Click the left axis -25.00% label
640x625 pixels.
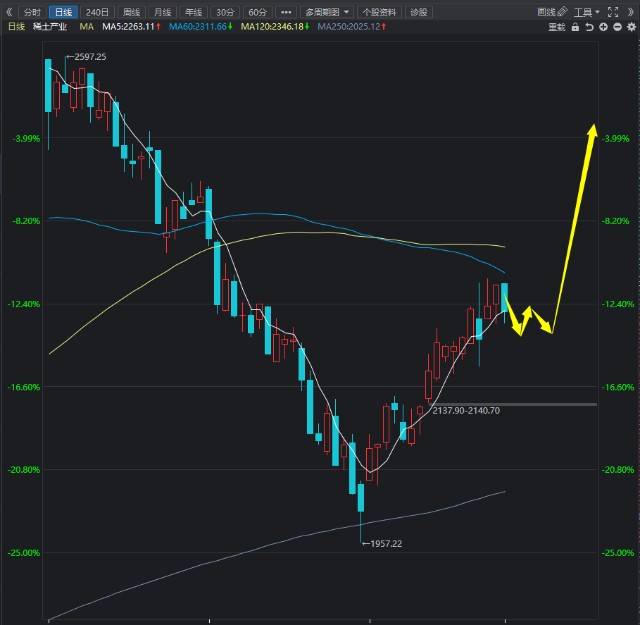point(24,553)
